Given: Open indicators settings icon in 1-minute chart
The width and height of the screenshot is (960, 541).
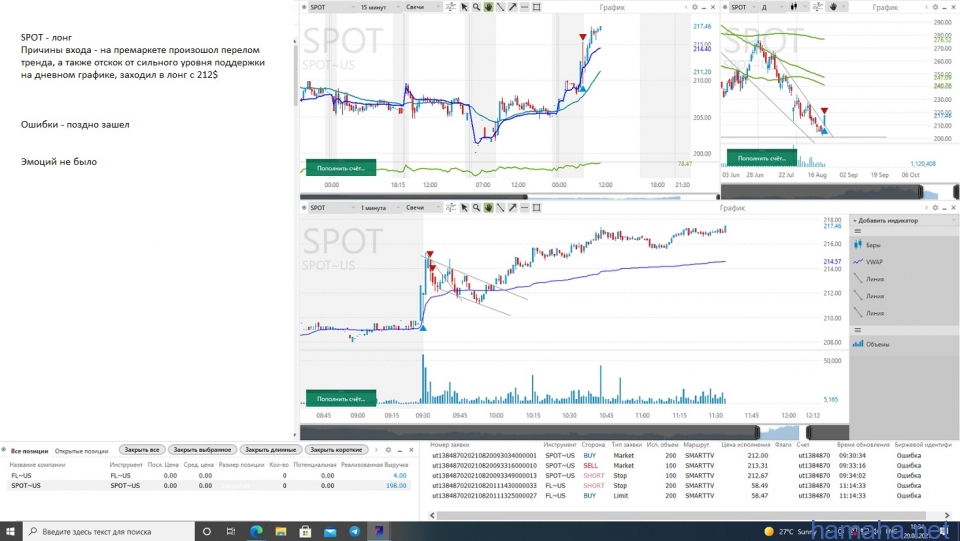Looking at the screenshot, I should (451, 208).
